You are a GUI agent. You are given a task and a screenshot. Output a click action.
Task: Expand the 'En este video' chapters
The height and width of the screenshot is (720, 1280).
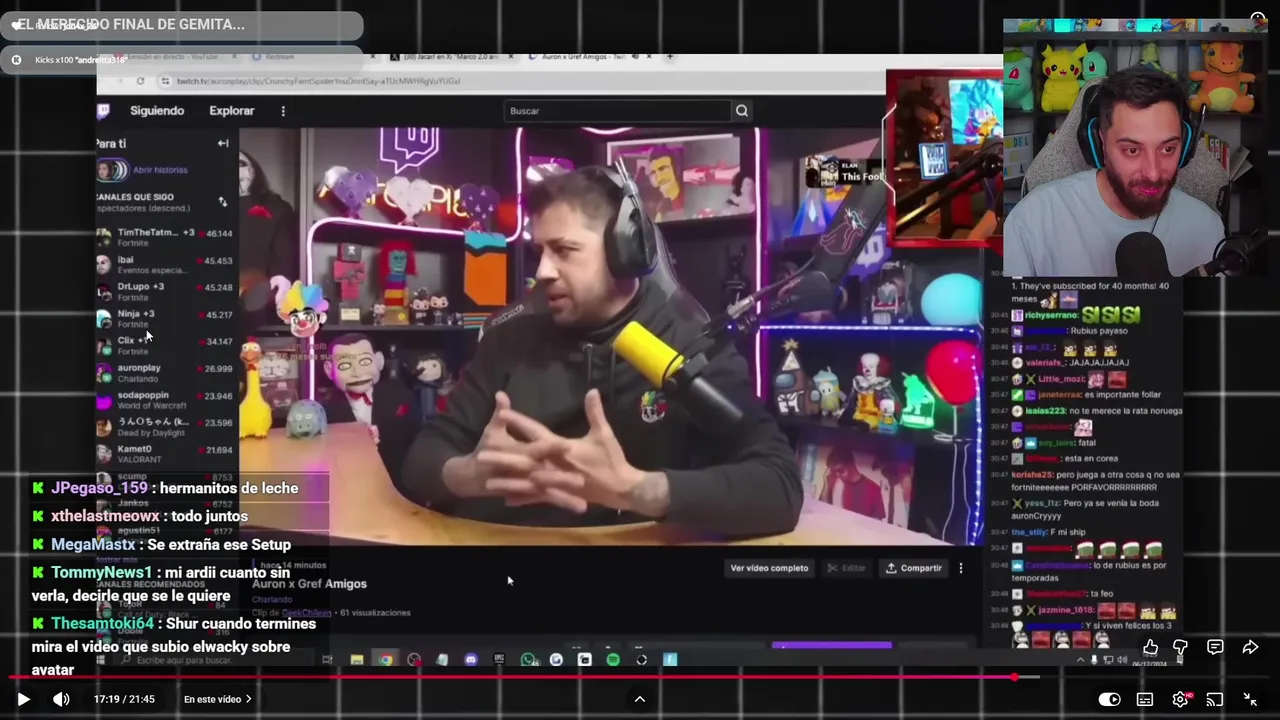tap(218, 699)
